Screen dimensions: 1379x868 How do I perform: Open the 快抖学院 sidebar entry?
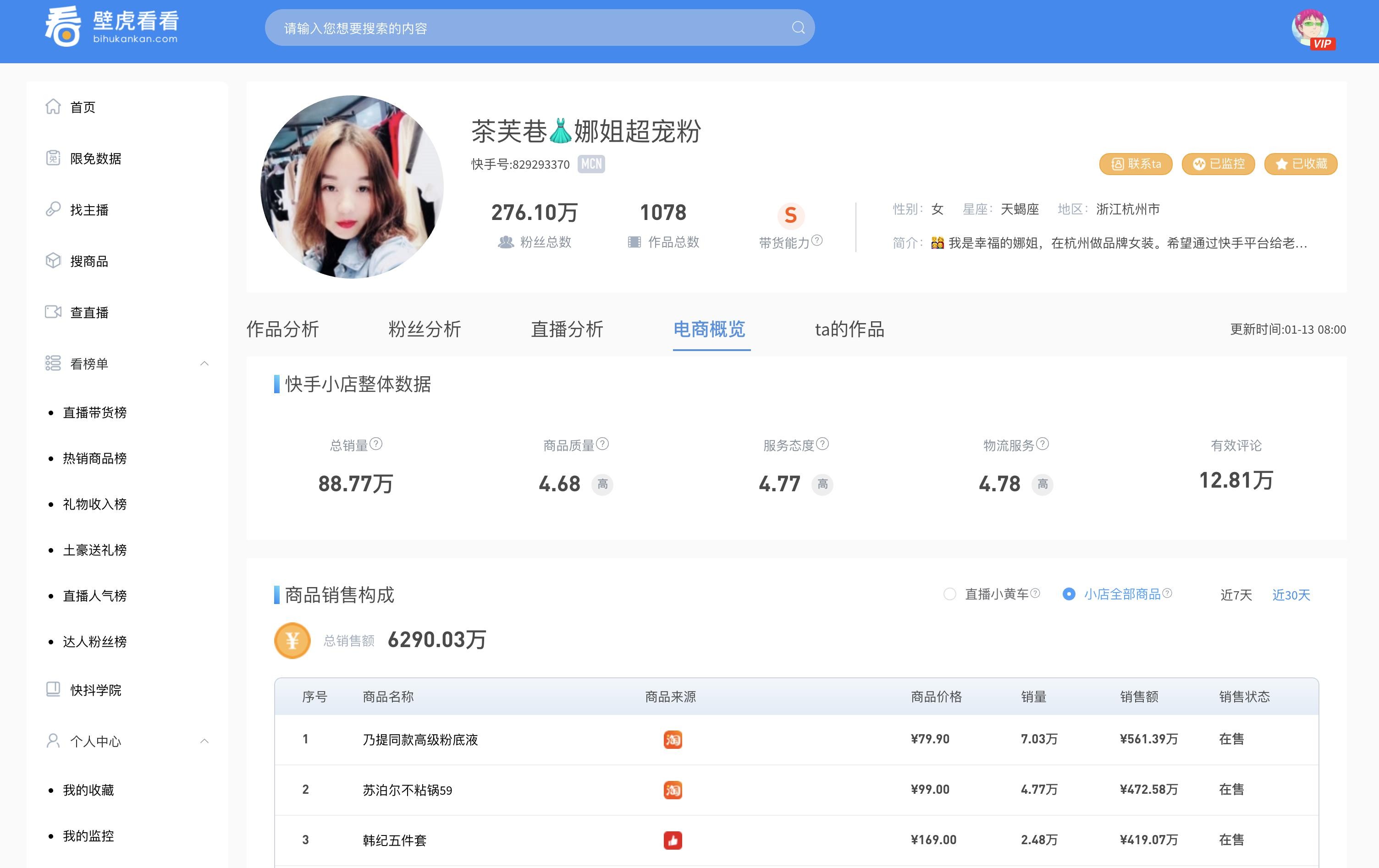coord(95,690)
